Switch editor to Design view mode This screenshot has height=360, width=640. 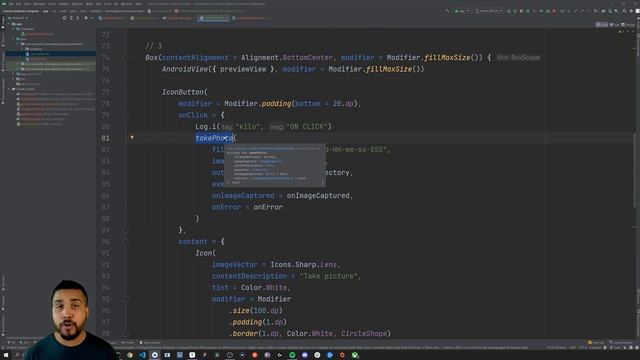628,24
